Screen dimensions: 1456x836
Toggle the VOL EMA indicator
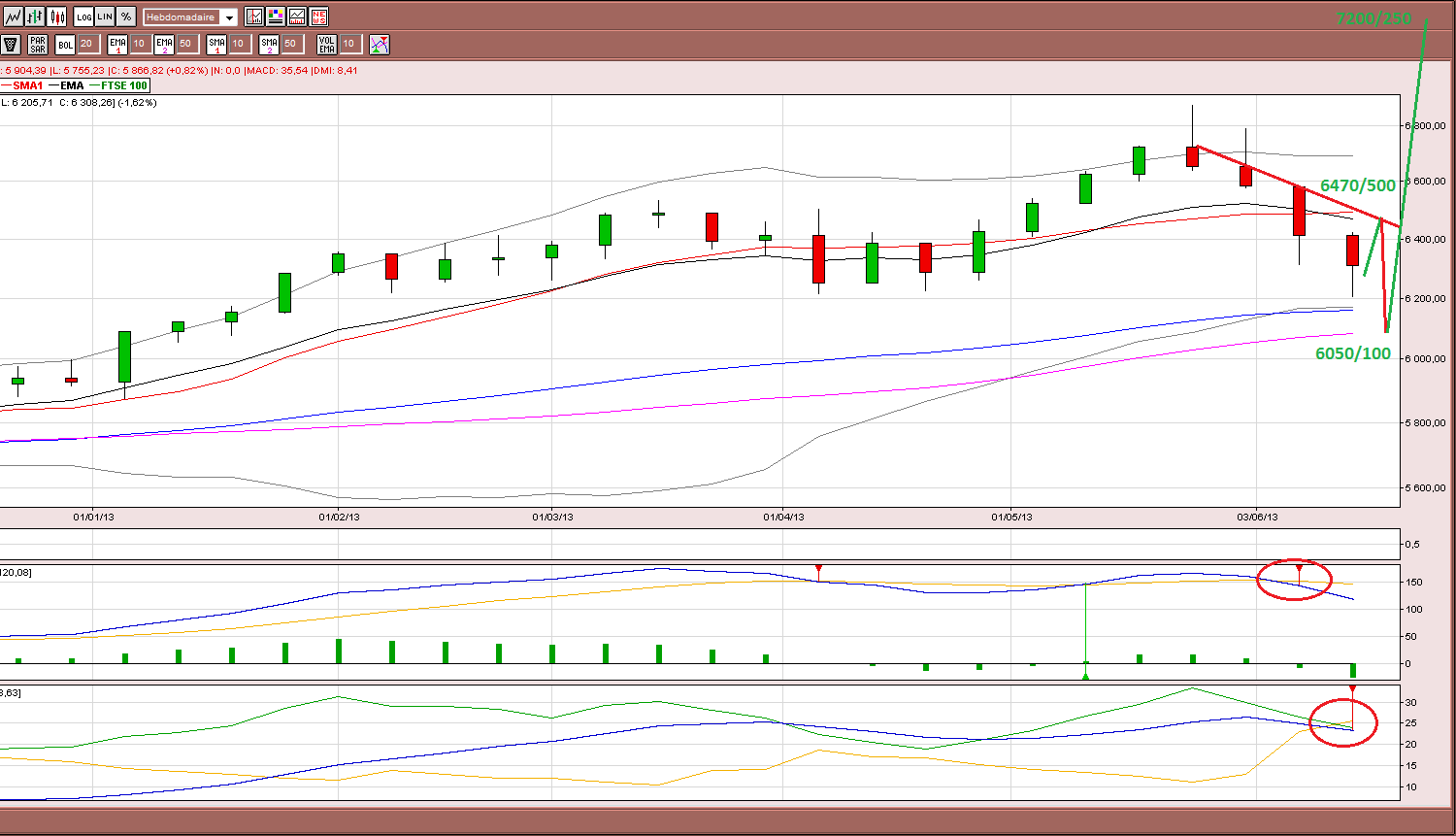click(x=327, y=45)
